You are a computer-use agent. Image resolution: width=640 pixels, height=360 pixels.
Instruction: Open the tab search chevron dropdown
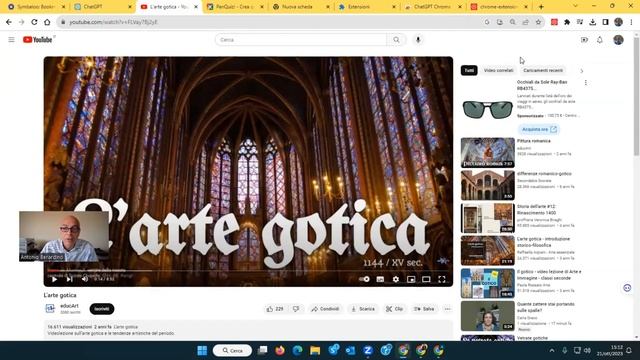tap(575, 6)
